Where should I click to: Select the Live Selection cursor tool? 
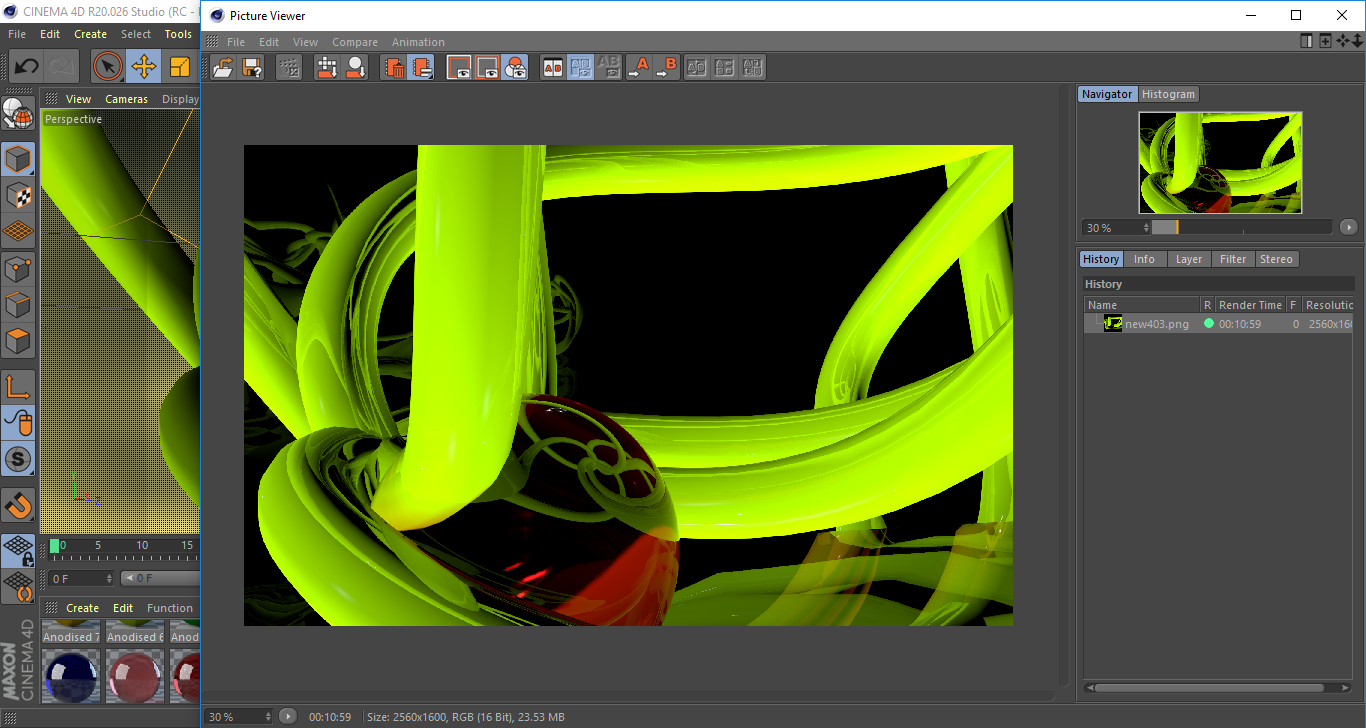tap(108, 67)
